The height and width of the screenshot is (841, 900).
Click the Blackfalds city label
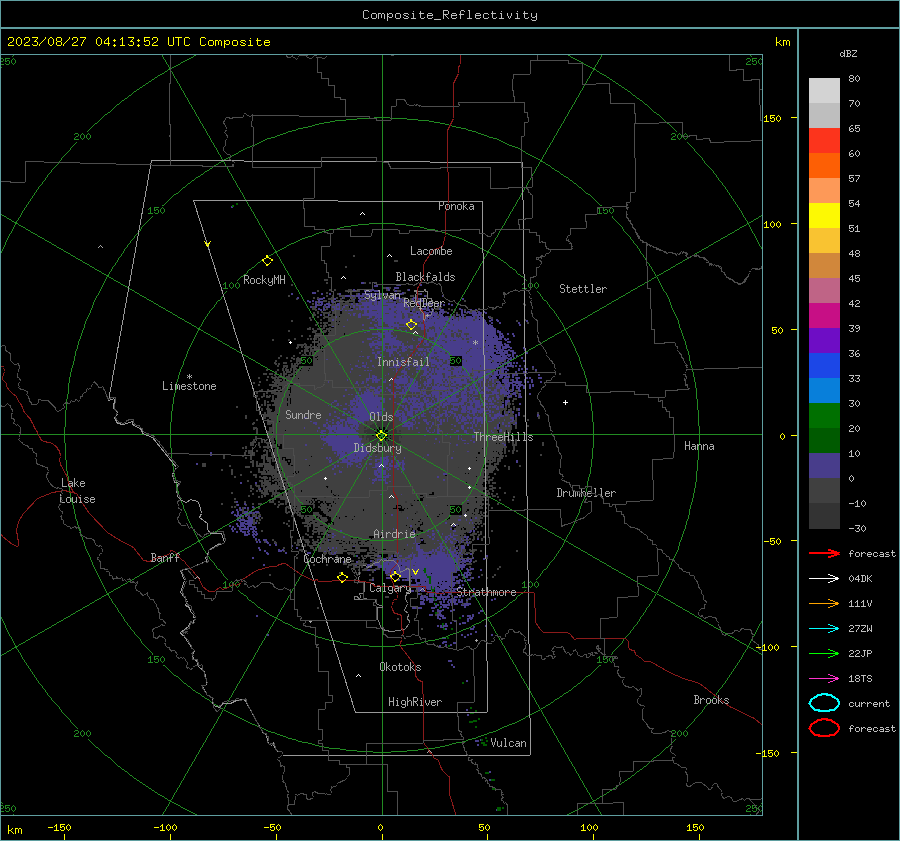pyautogui.click(x=425, y=277)
